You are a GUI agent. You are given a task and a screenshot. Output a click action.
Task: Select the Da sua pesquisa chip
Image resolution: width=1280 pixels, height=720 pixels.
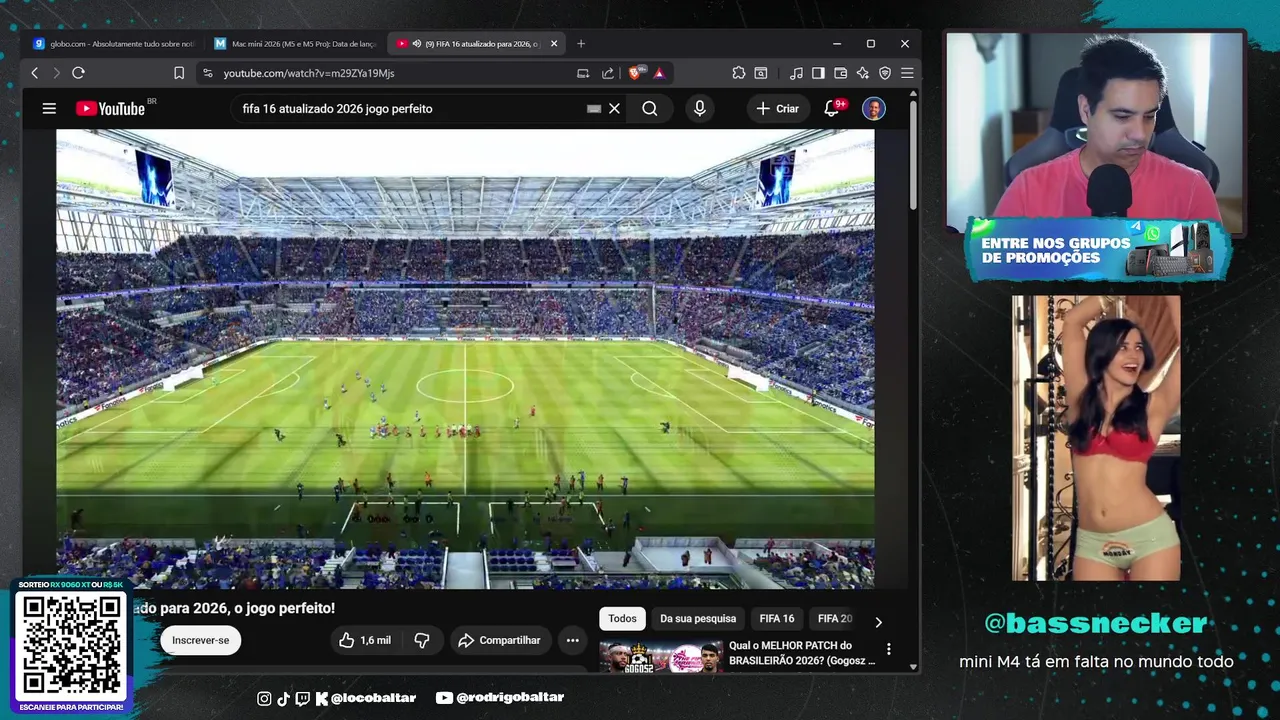point(698,619)
